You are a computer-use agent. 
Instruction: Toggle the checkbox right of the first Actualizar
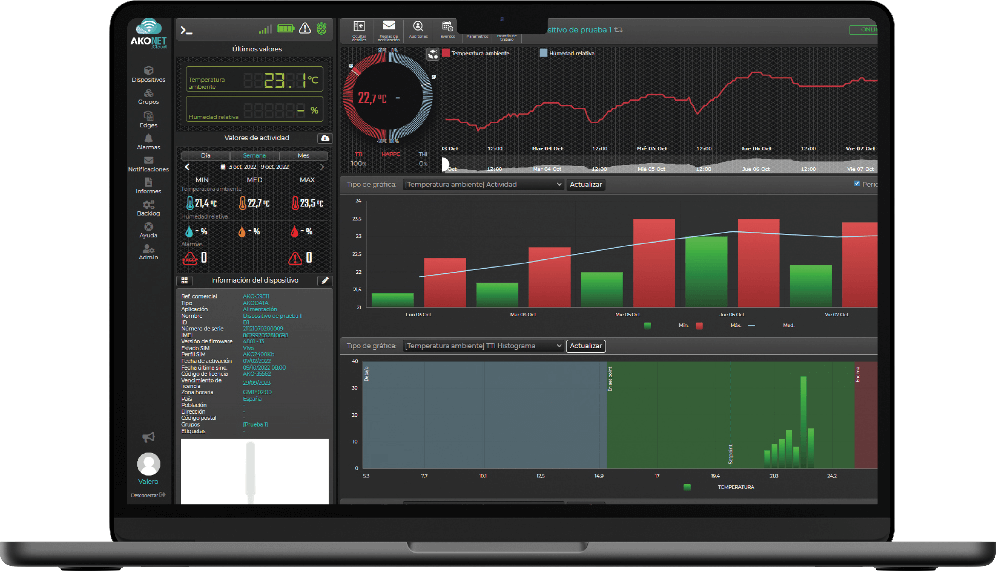[x=857, y=184]
